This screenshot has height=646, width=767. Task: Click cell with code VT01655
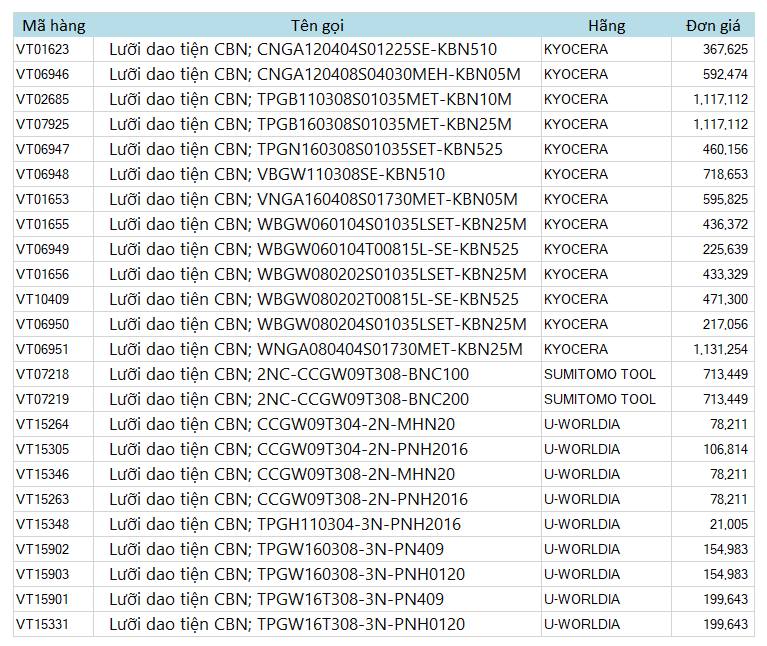point(54,224)
